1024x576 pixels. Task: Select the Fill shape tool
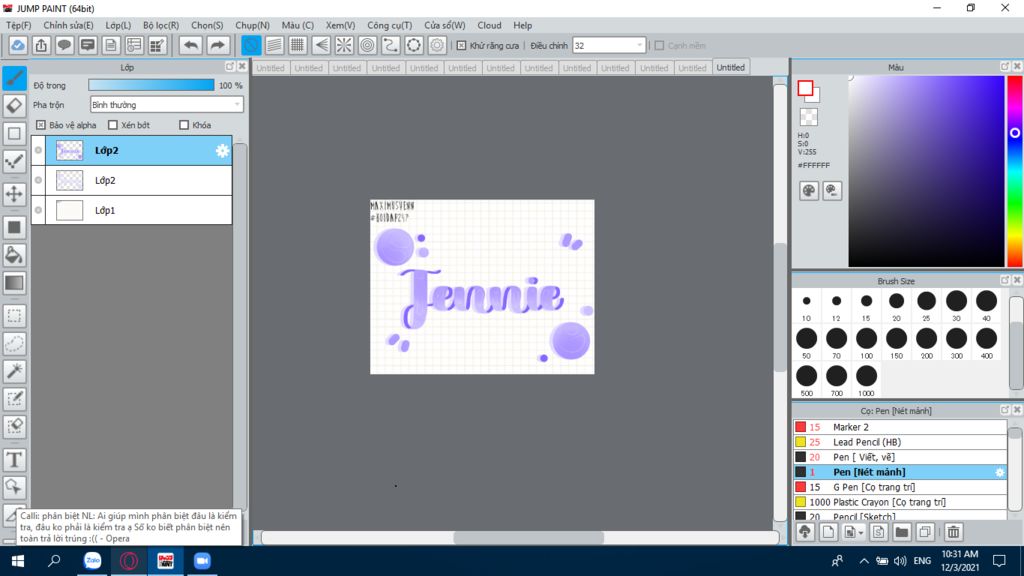tap(14, 227)
